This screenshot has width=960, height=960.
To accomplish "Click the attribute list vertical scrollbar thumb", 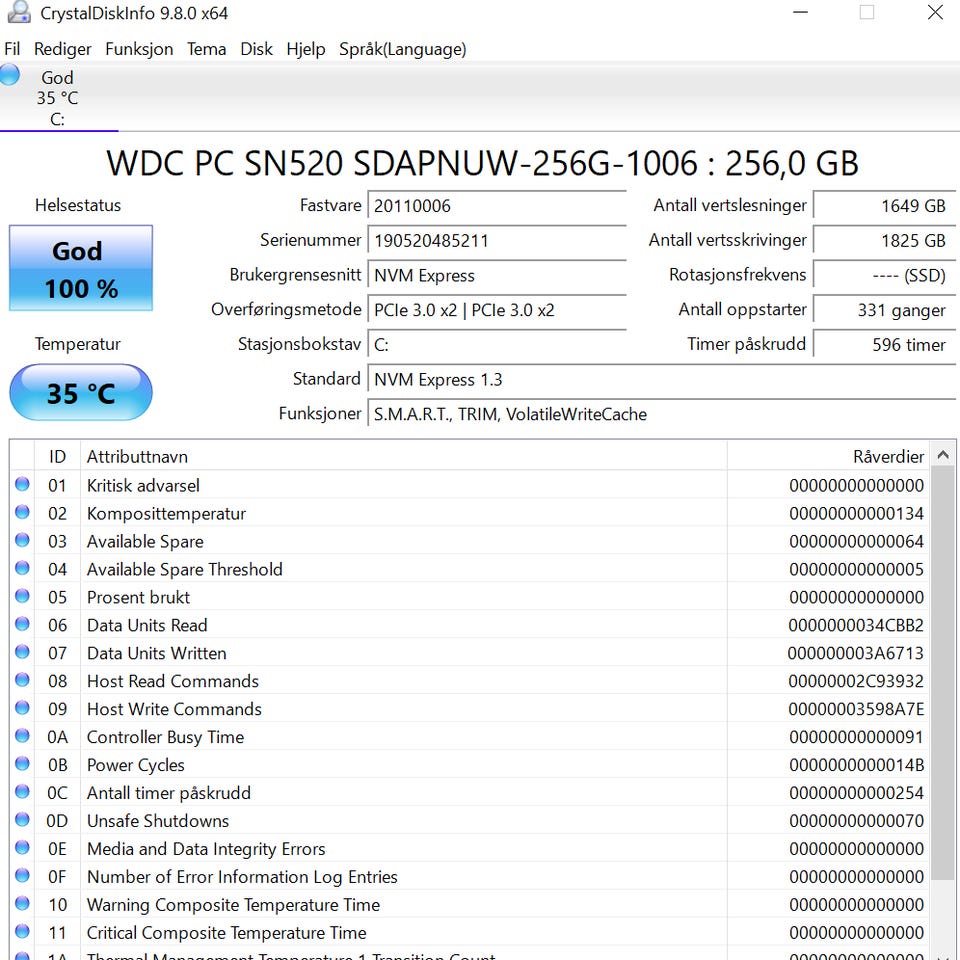I will (x=943, y=673).
